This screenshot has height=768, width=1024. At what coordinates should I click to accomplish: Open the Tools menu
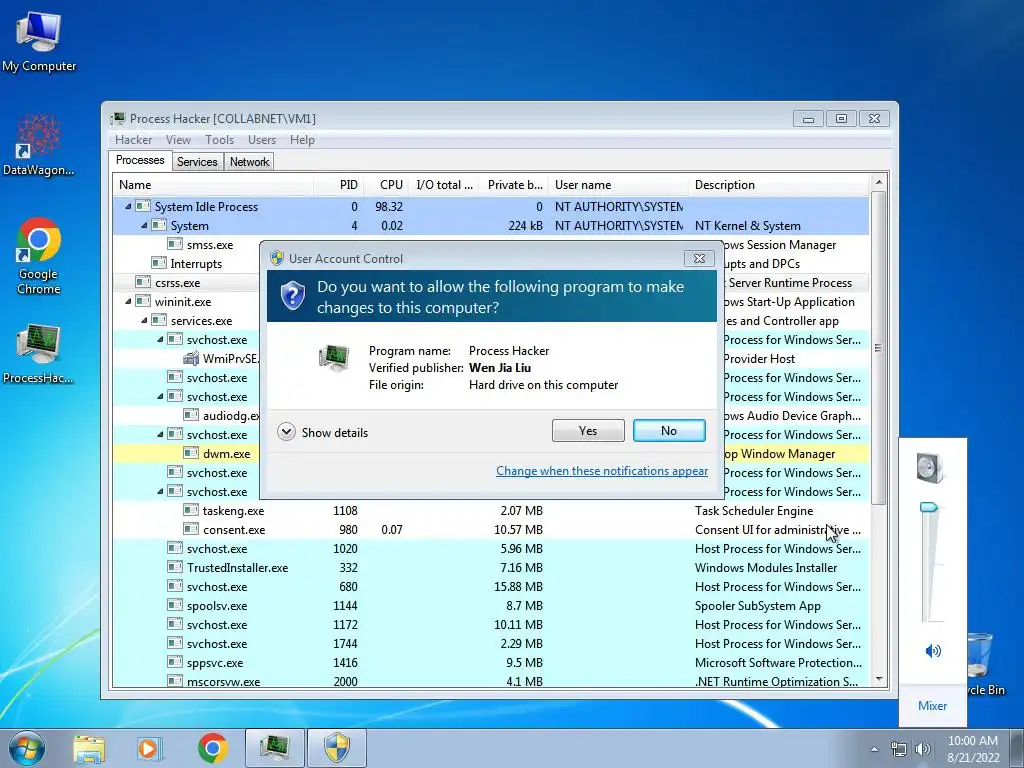click(219, 140)
